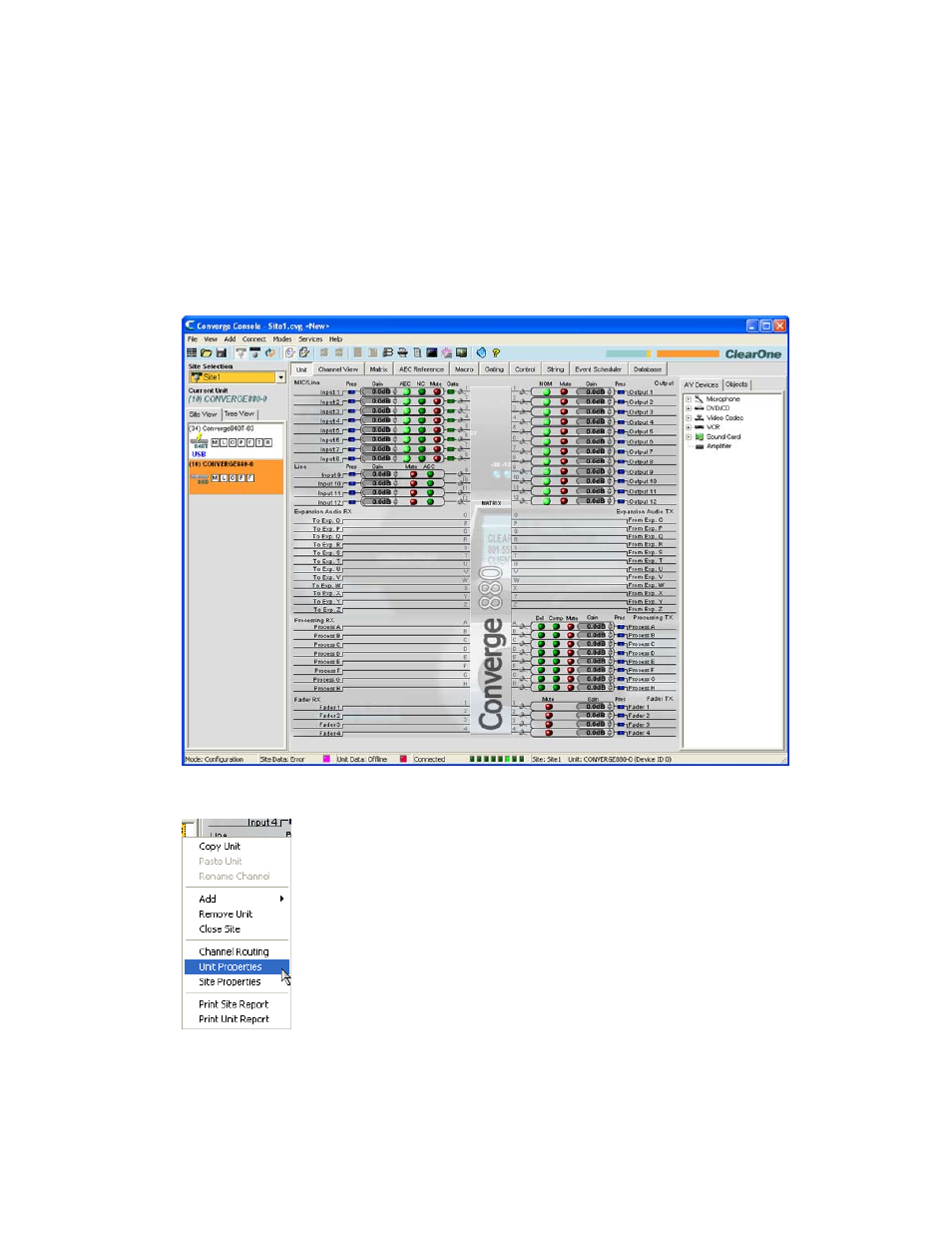
Task: Click the blue Pres icon beside Output 1
Action: (621, 392)
